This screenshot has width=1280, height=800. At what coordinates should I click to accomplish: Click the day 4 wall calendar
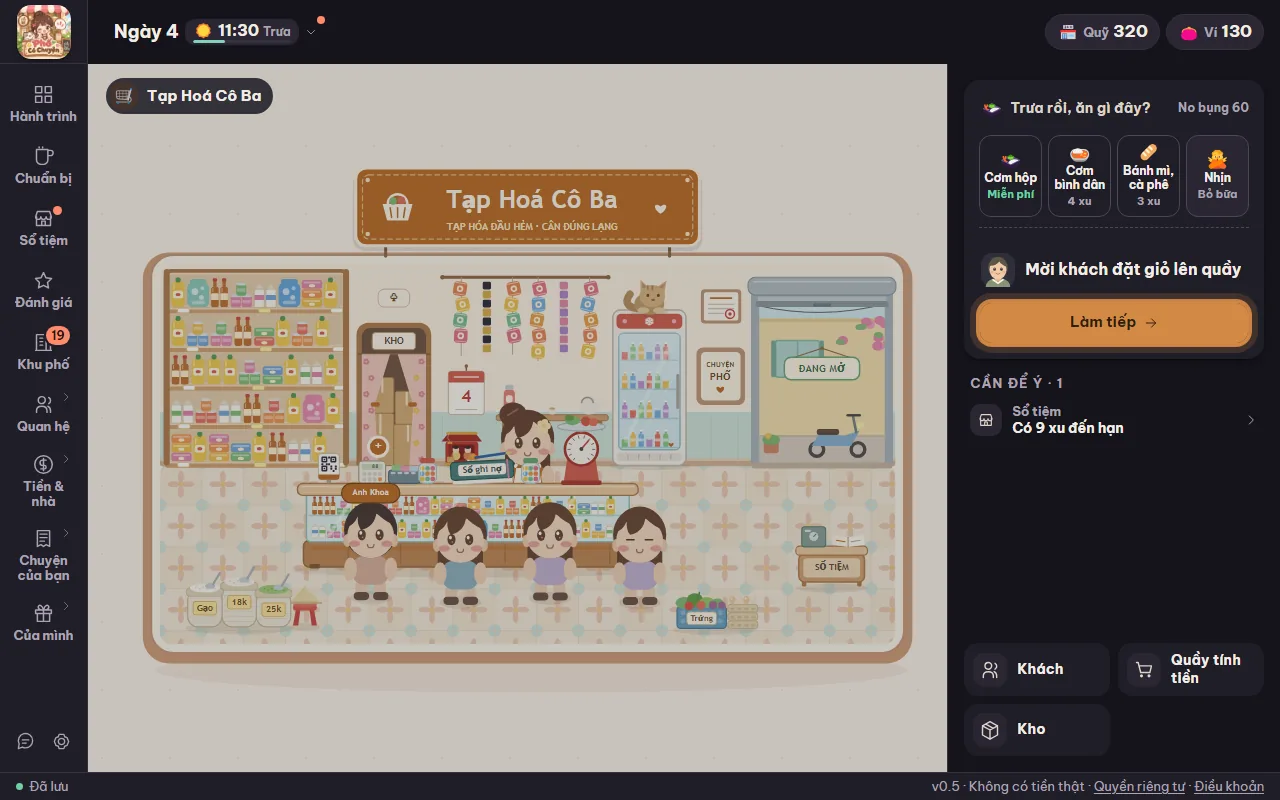click(x=466, y=391)
